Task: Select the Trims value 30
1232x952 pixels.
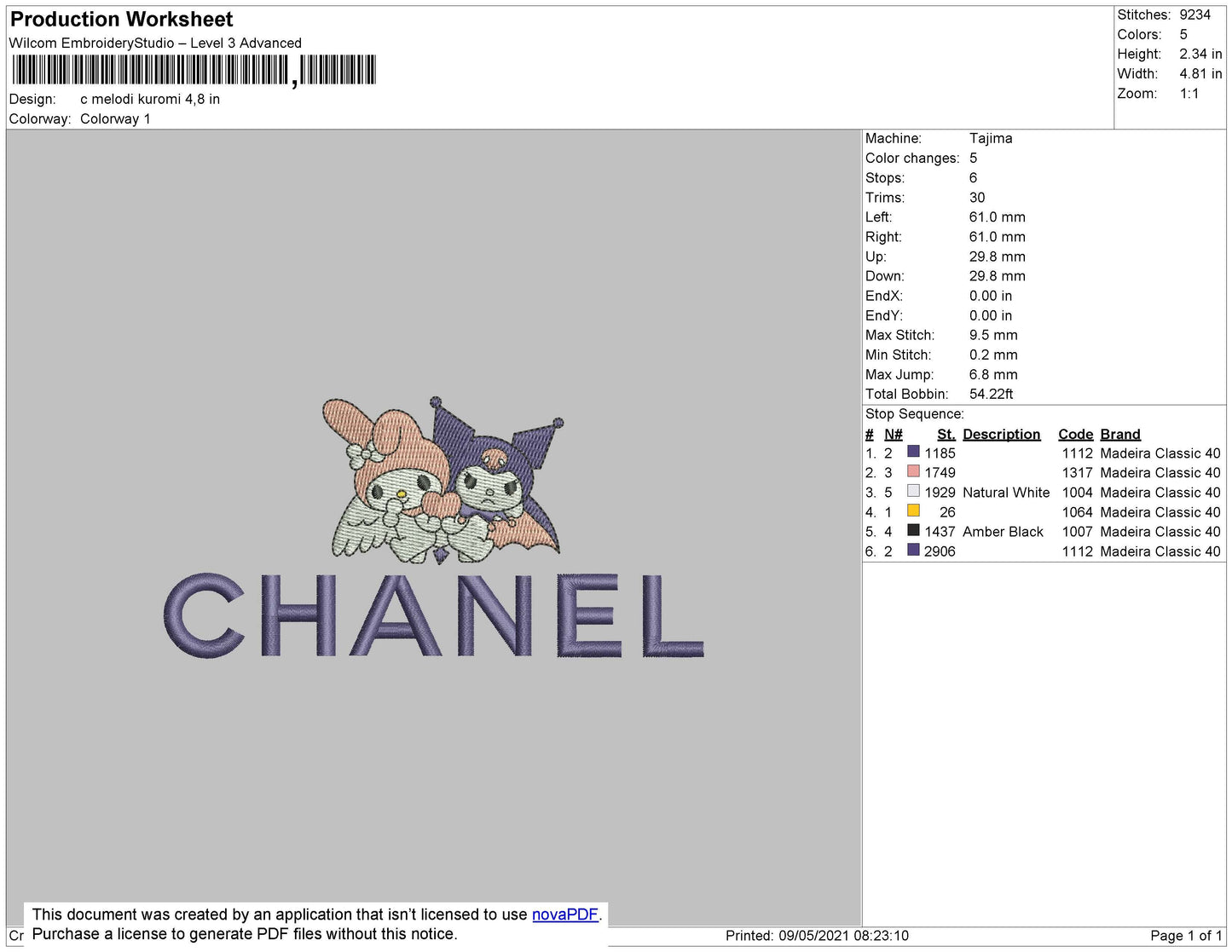Action: 977,197
